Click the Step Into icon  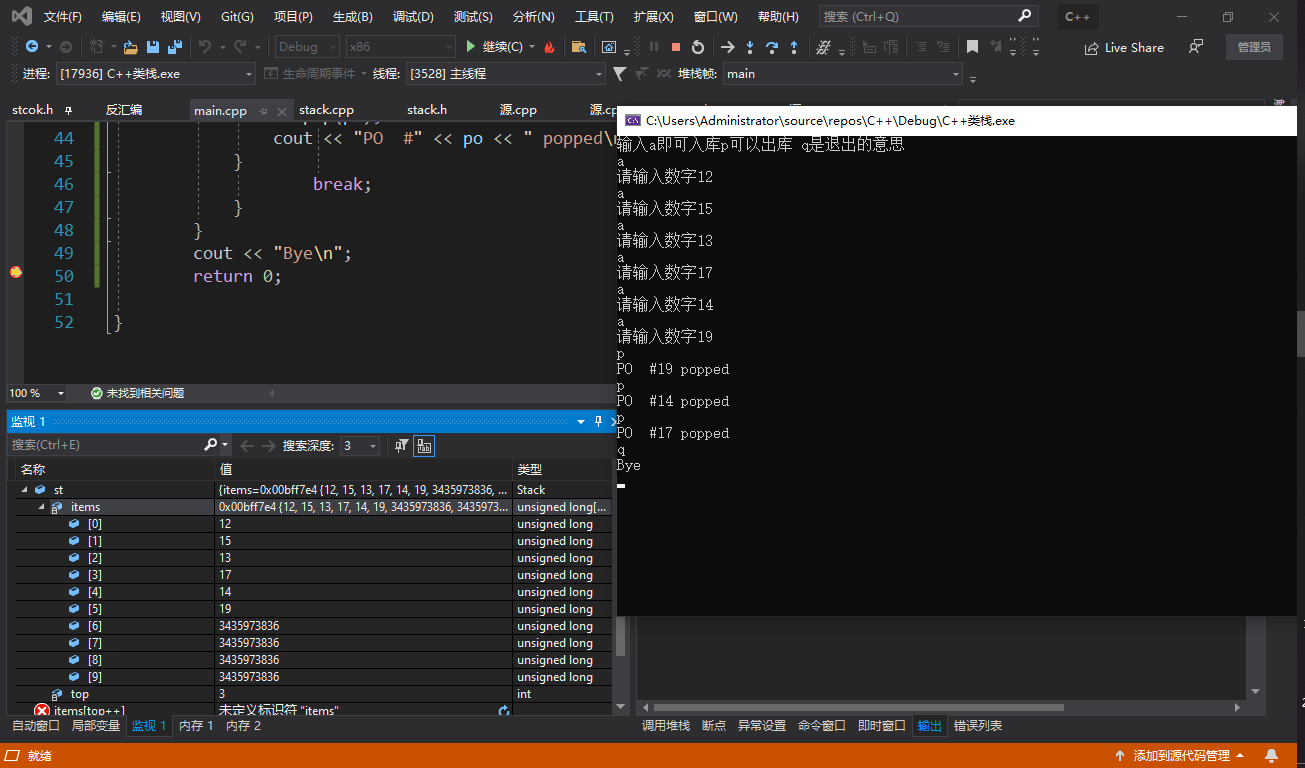point(750,47)
